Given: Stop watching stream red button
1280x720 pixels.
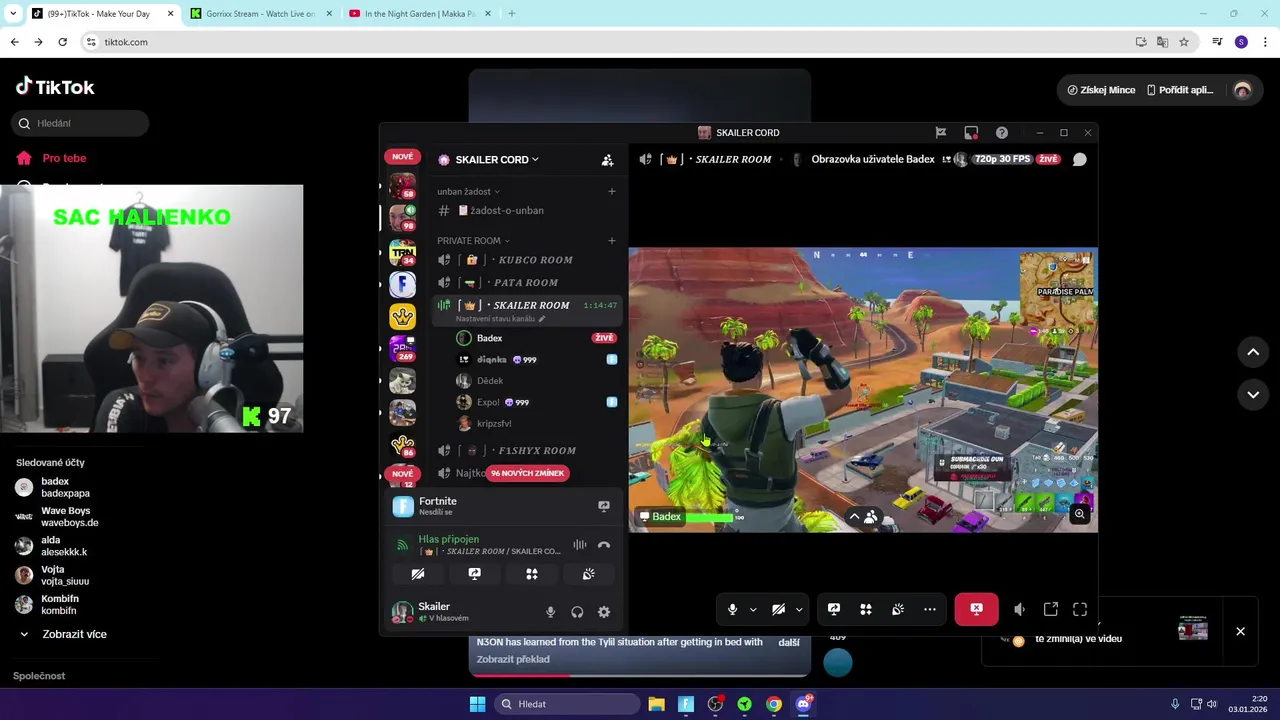Looking at the screenshot, I should 976,609.
